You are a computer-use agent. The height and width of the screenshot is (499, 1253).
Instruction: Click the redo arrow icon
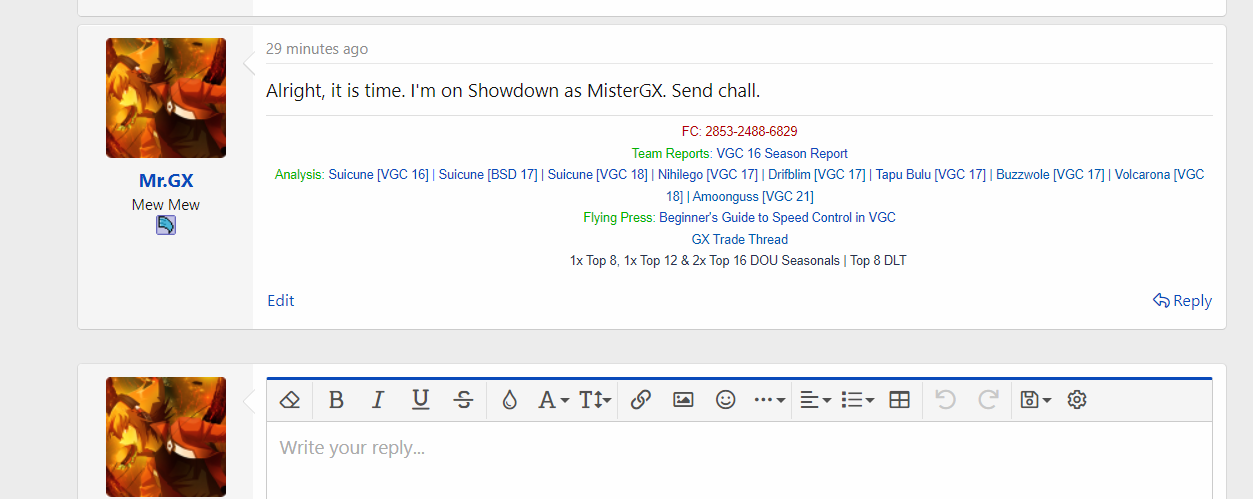[x=988, y=400]
